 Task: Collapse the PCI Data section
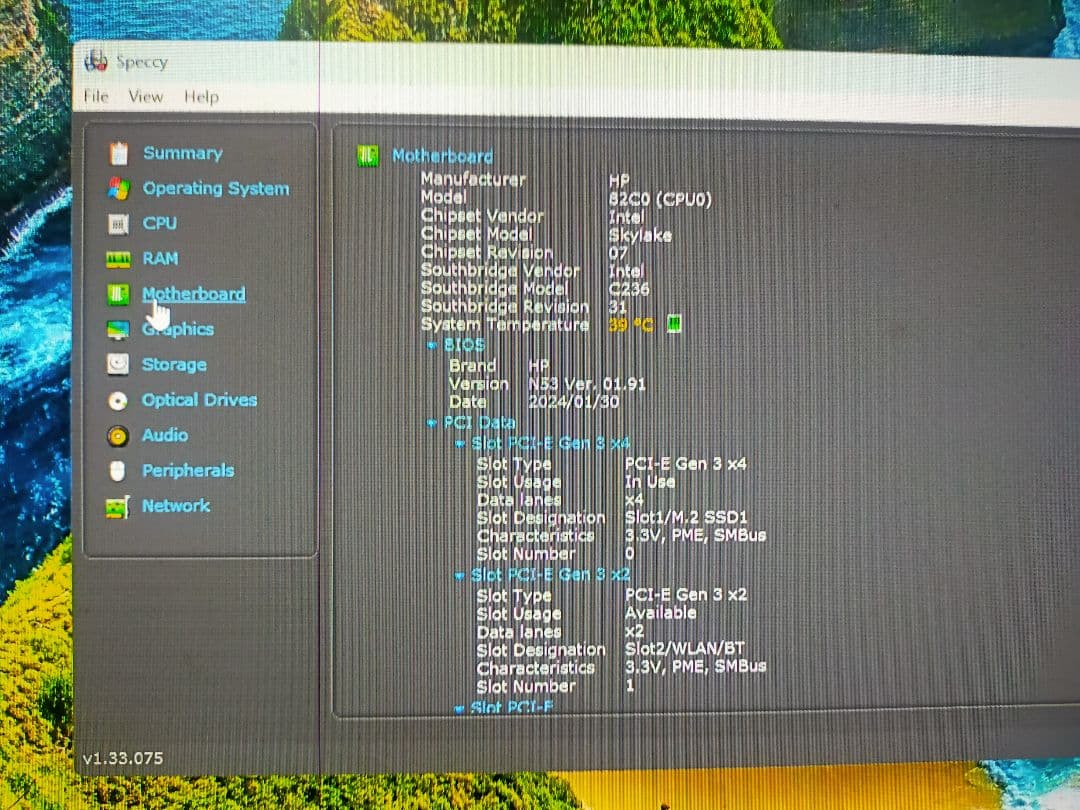click(433, 422)
